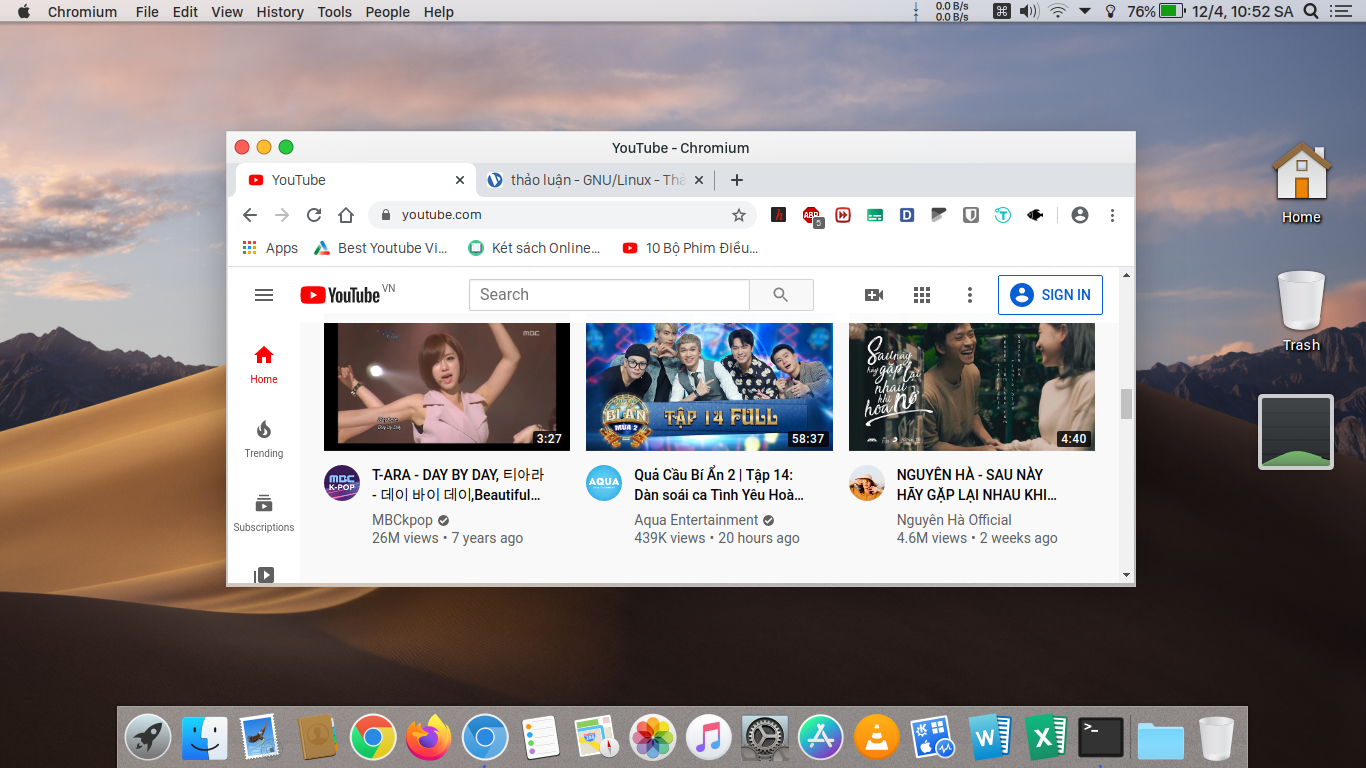Click the Nguyên Hà Official channel name
Image resolution: width=1366 pixels, height=768 pixels.
coord(954,520)
